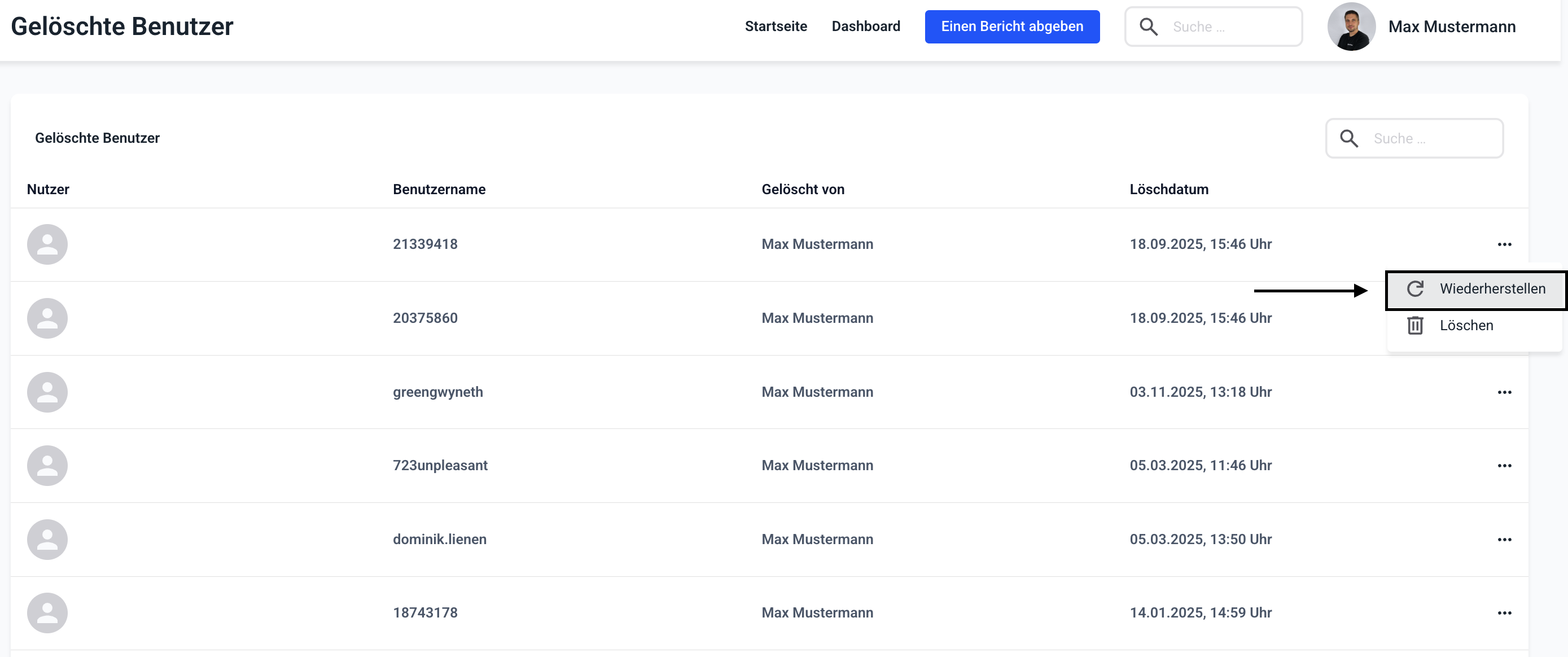
Task: Click avatar icon for user dominik.lienen
Action: coord(47,540)
